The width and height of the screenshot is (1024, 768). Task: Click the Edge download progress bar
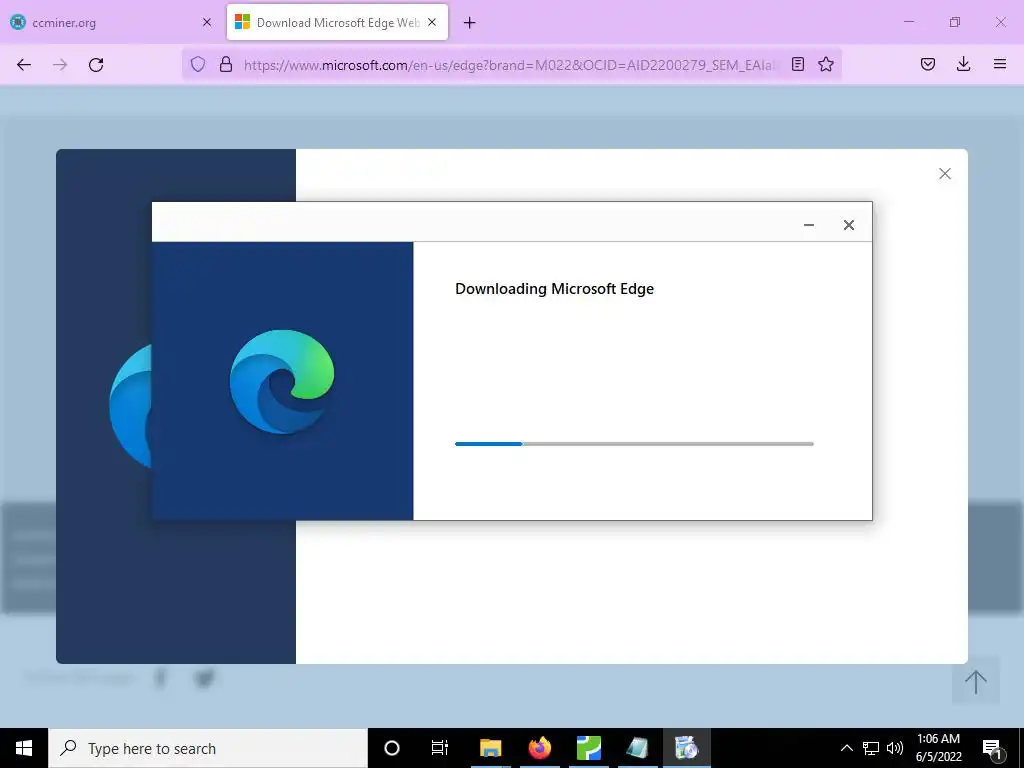[634, 444]
